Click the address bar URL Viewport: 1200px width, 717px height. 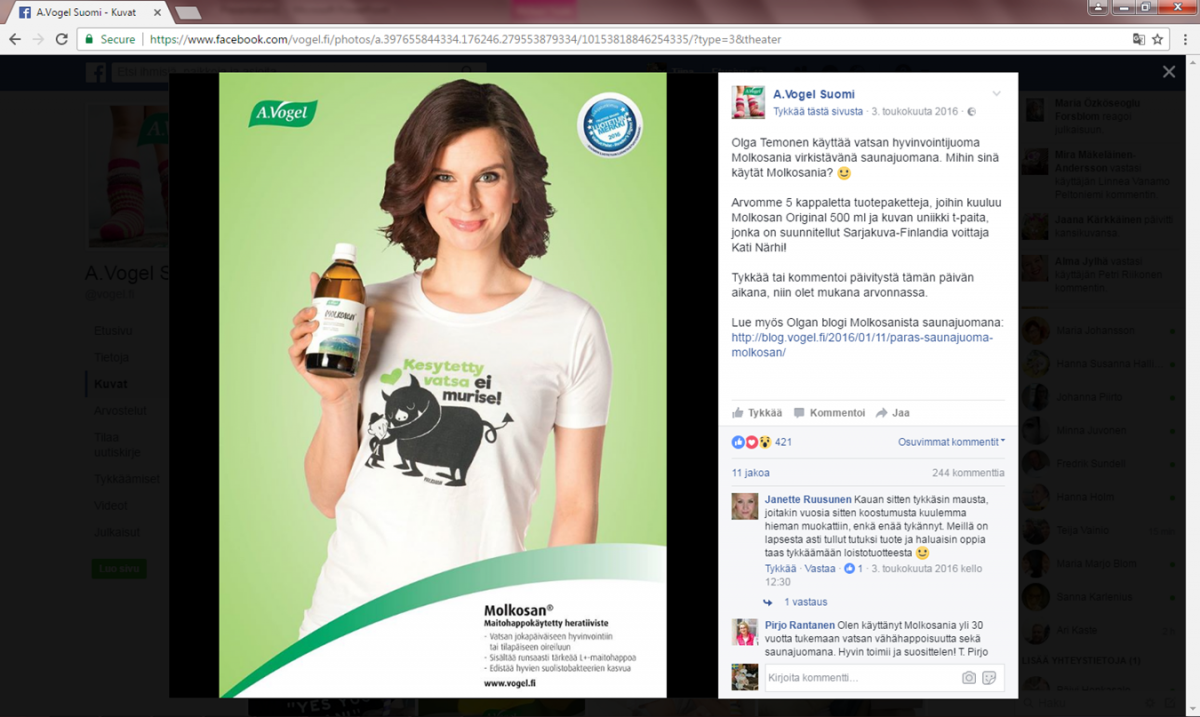465,39
